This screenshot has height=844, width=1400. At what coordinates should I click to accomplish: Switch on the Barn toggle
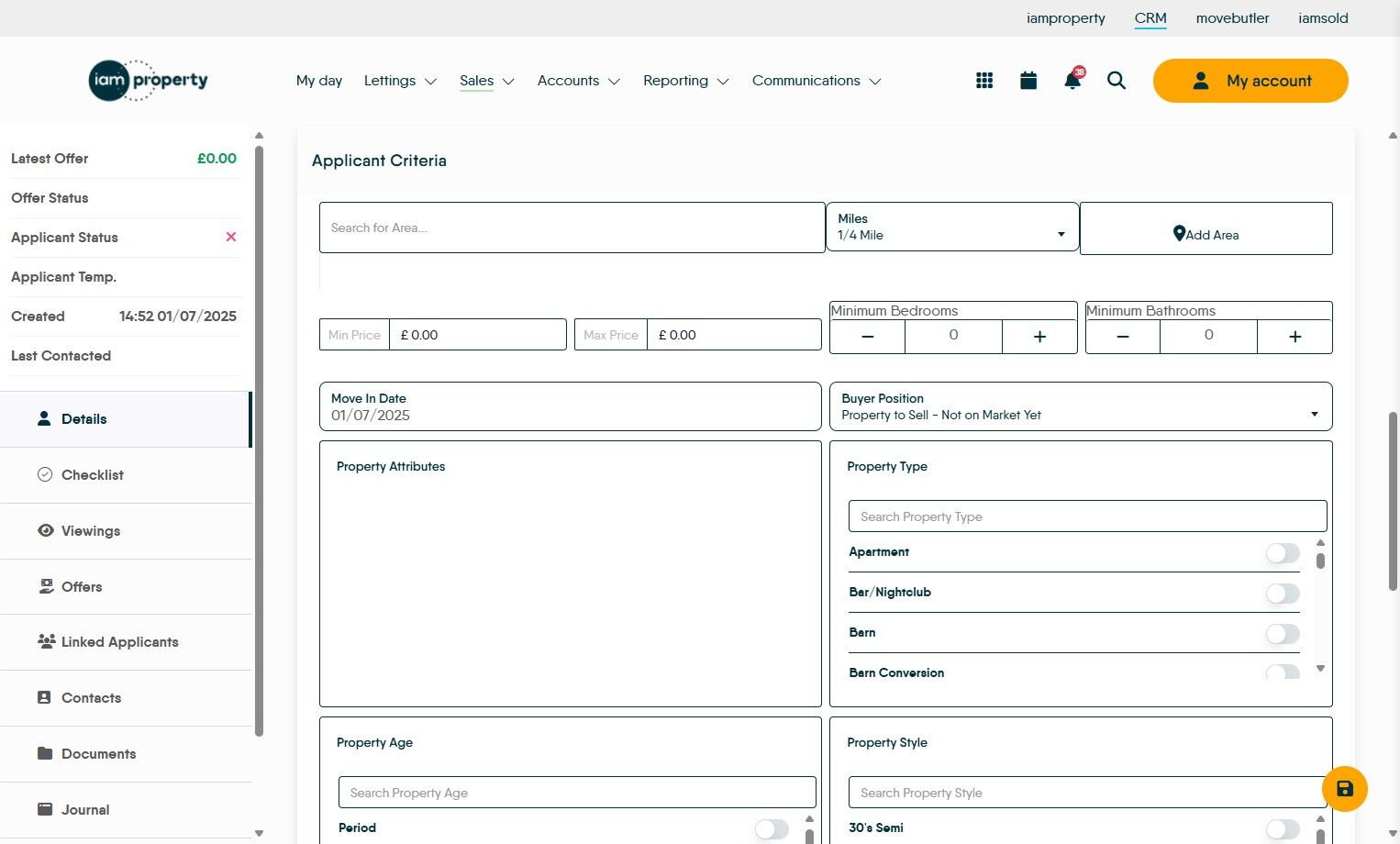(x=1283, y=634)
